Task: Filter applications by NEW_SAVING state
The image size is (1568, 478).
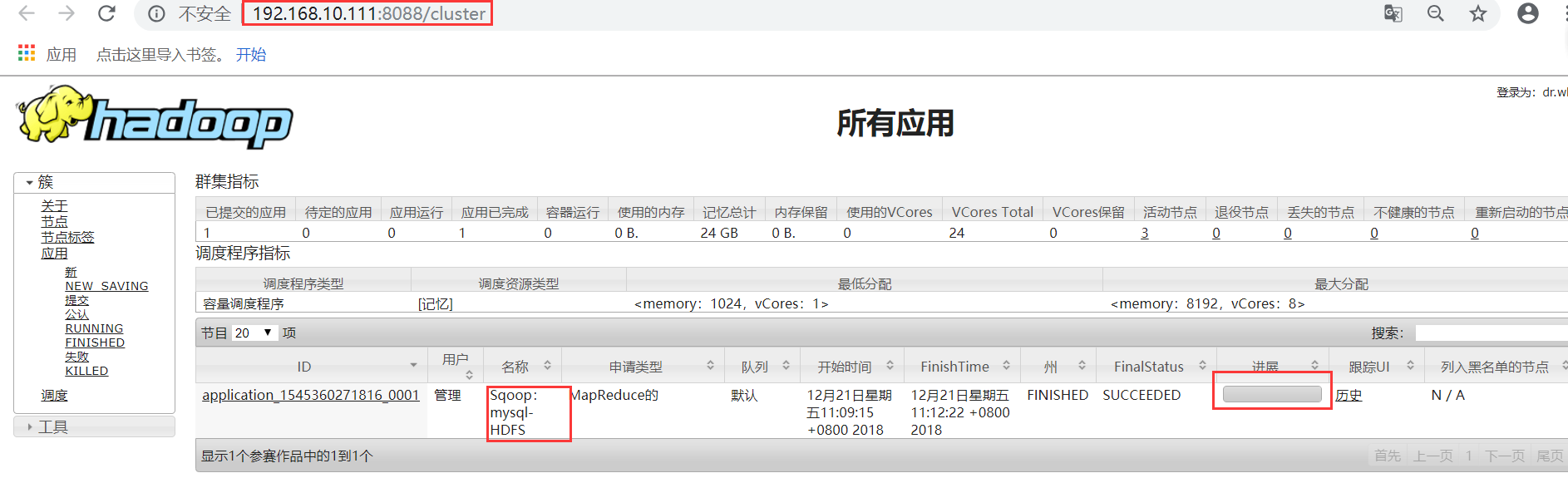Action: tap(106, 286)
